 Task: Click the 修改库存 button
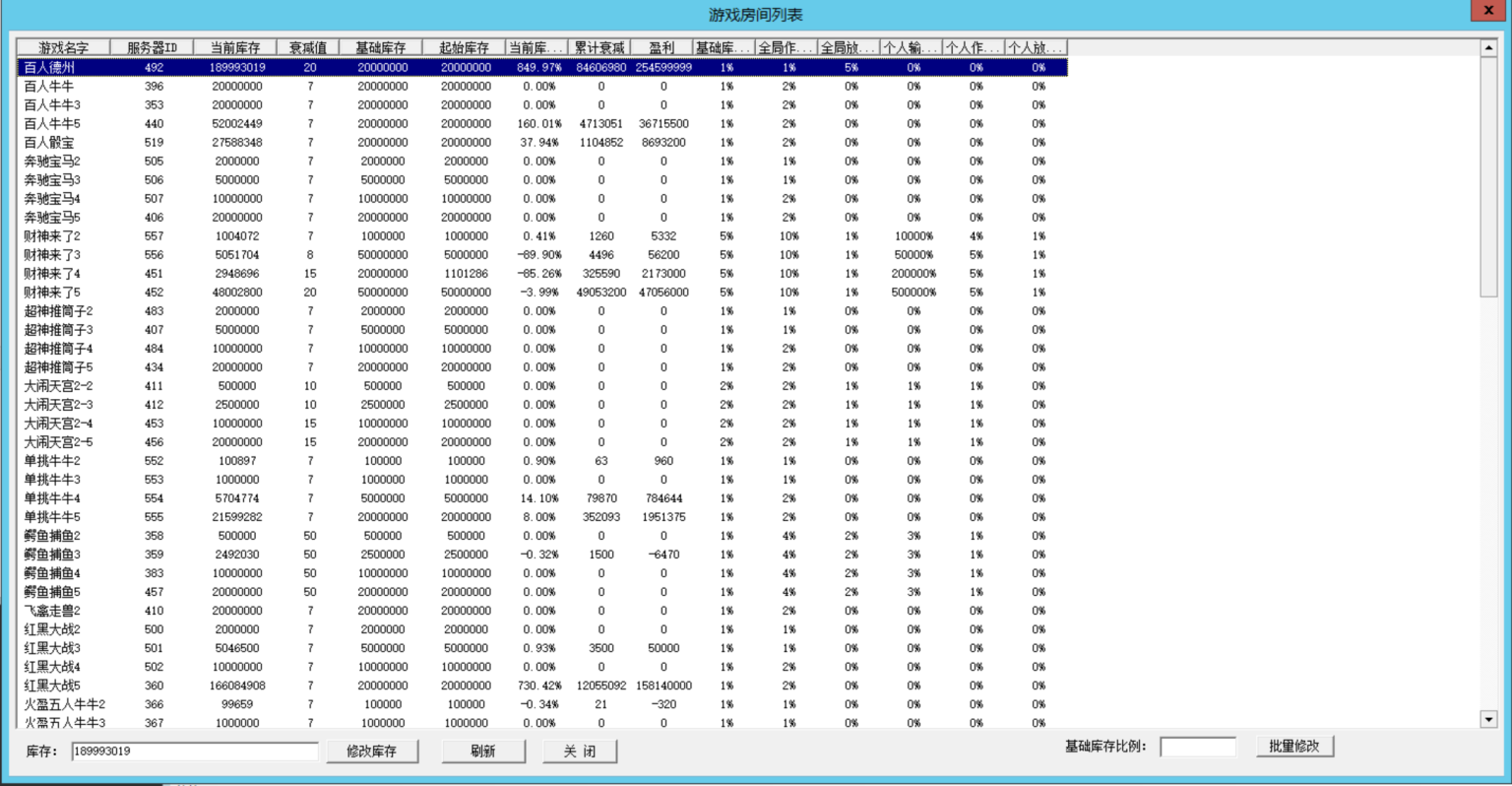tap(372, 751)
